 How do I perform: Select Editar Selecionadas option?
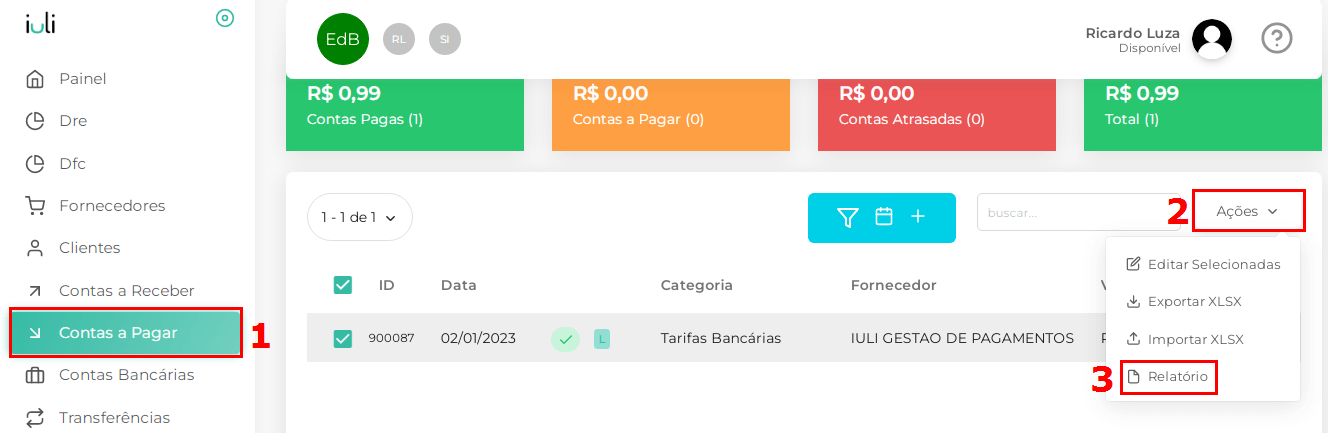tap(1203, 264)
